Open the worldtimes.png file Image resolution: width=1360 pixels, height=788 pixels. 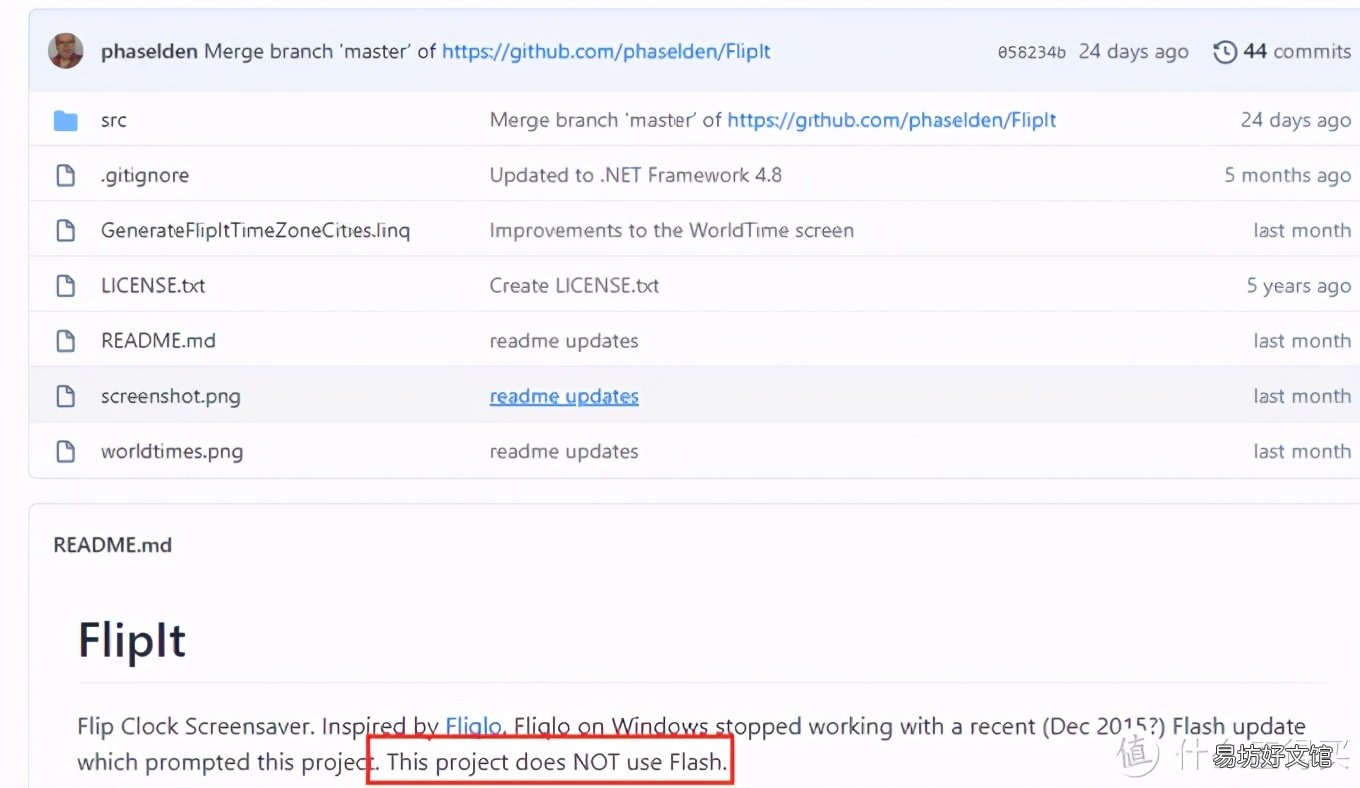172,452
